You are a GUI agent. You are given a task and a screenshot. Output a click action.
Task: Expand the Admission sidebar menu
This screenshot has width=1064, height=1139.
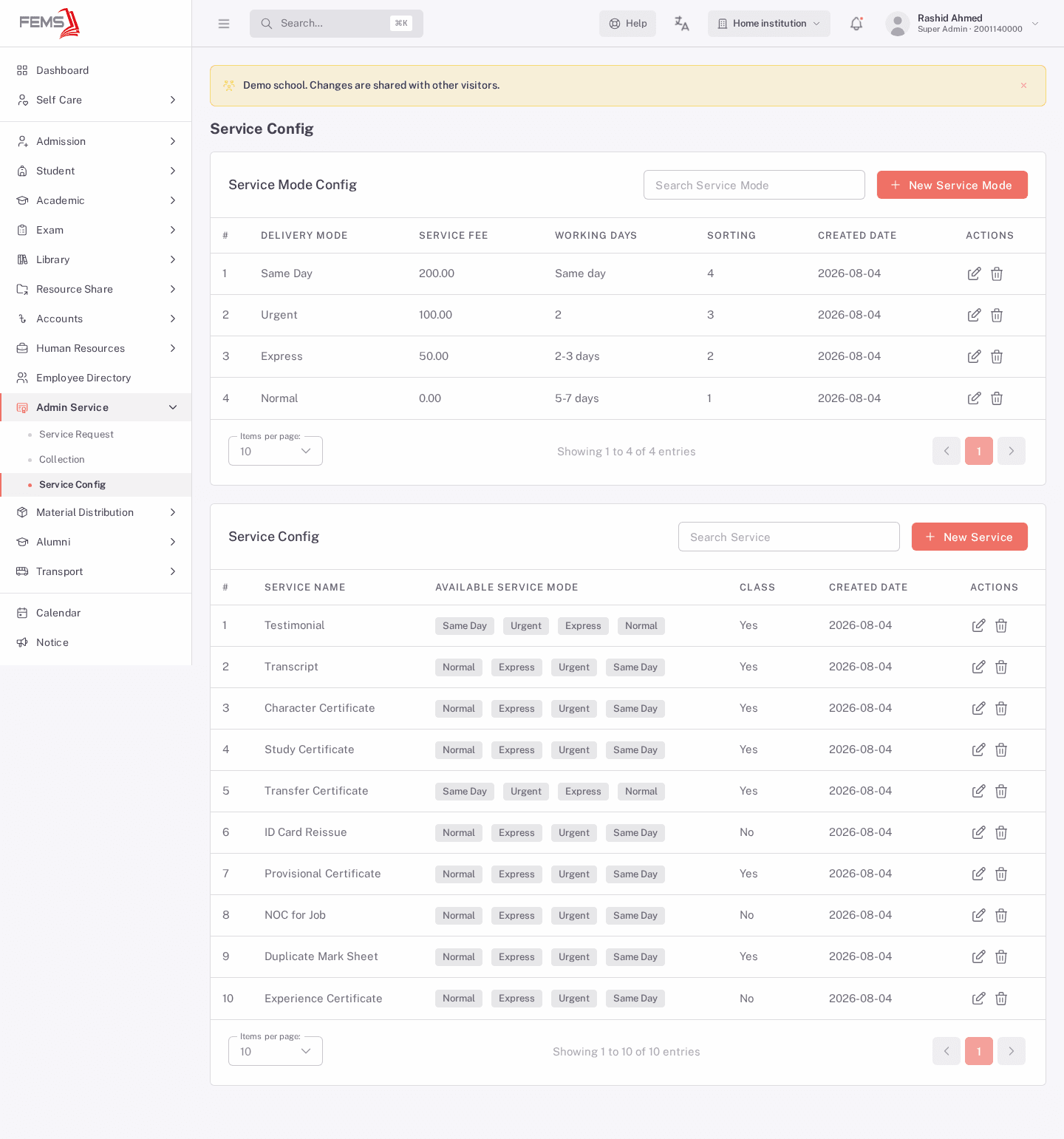pos(96,141)
